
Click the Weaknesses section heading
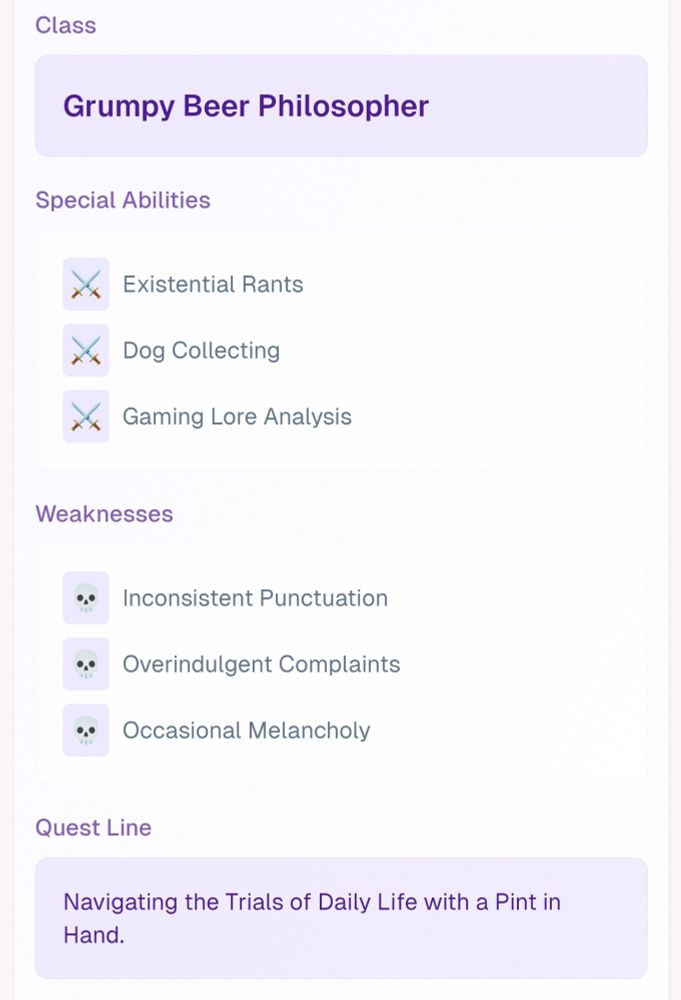click(104, 514)
